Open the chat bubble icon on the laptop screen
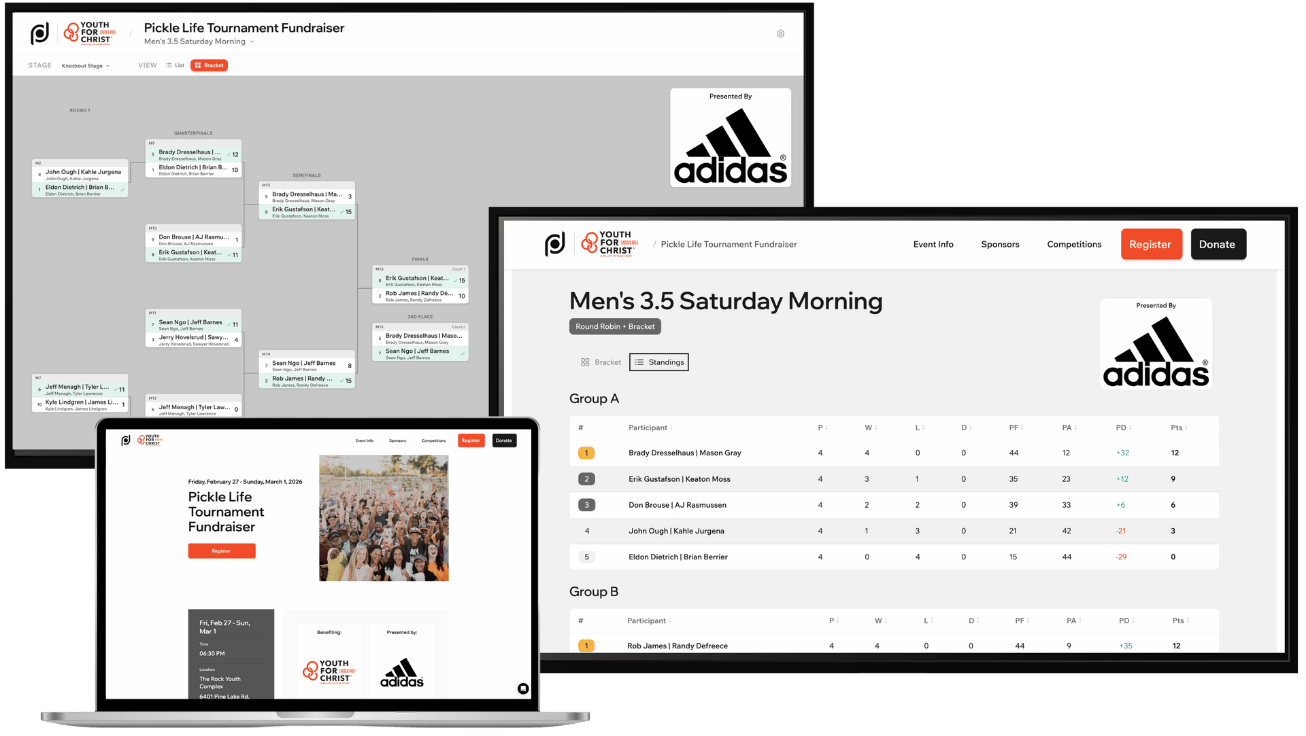 522,688
